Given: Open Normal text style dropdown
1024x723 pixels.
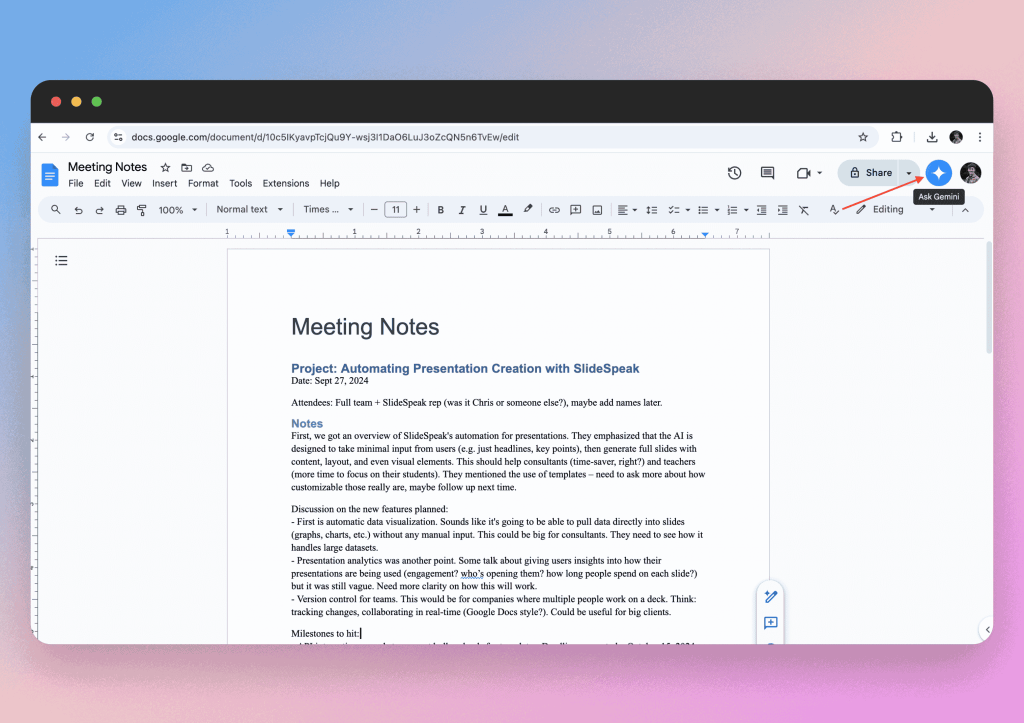Looking at the screenshot, I should pyautogui.click(x=249, y=210).
